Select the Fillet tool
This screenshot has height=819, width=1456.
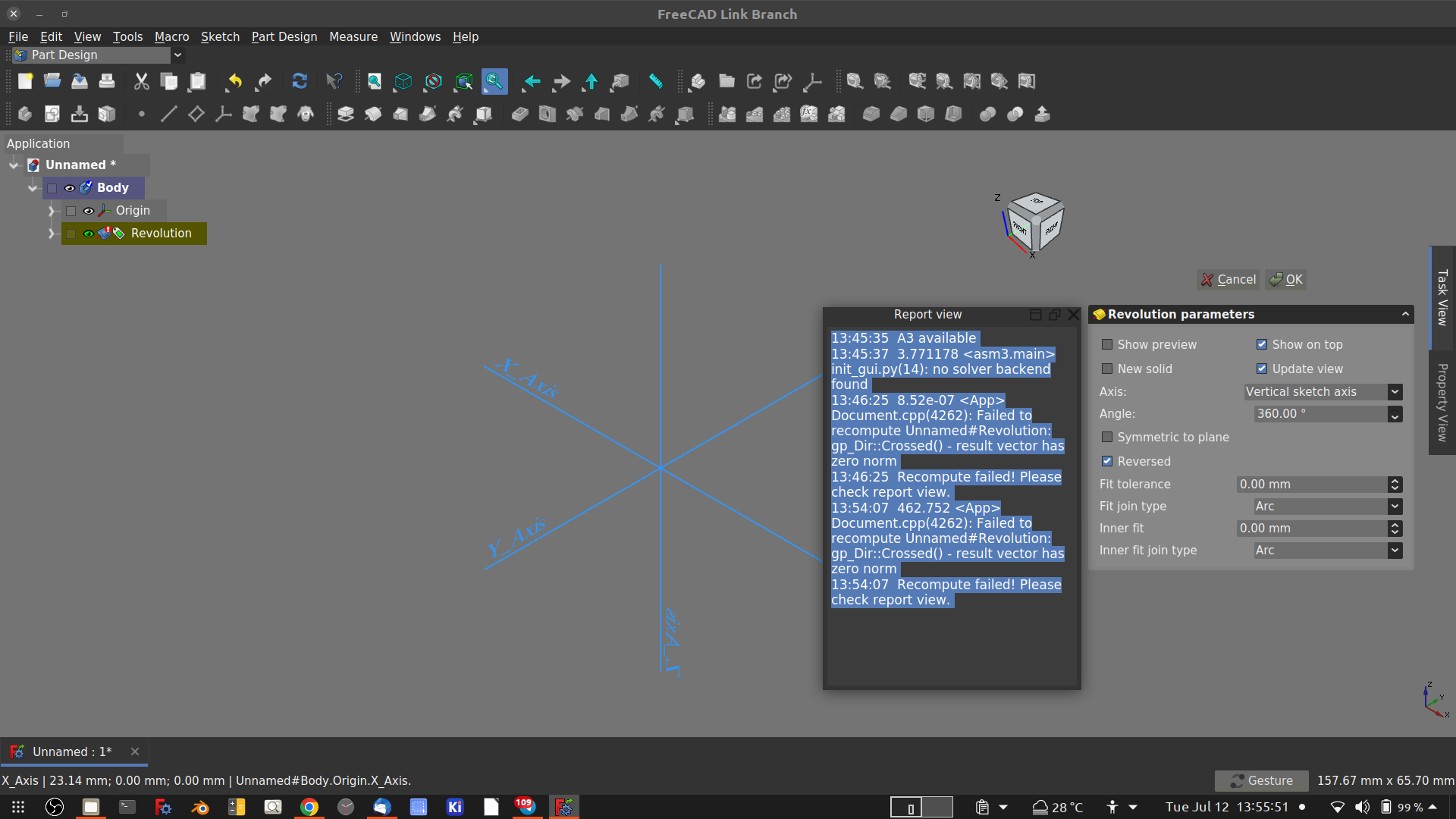[871, 114]
